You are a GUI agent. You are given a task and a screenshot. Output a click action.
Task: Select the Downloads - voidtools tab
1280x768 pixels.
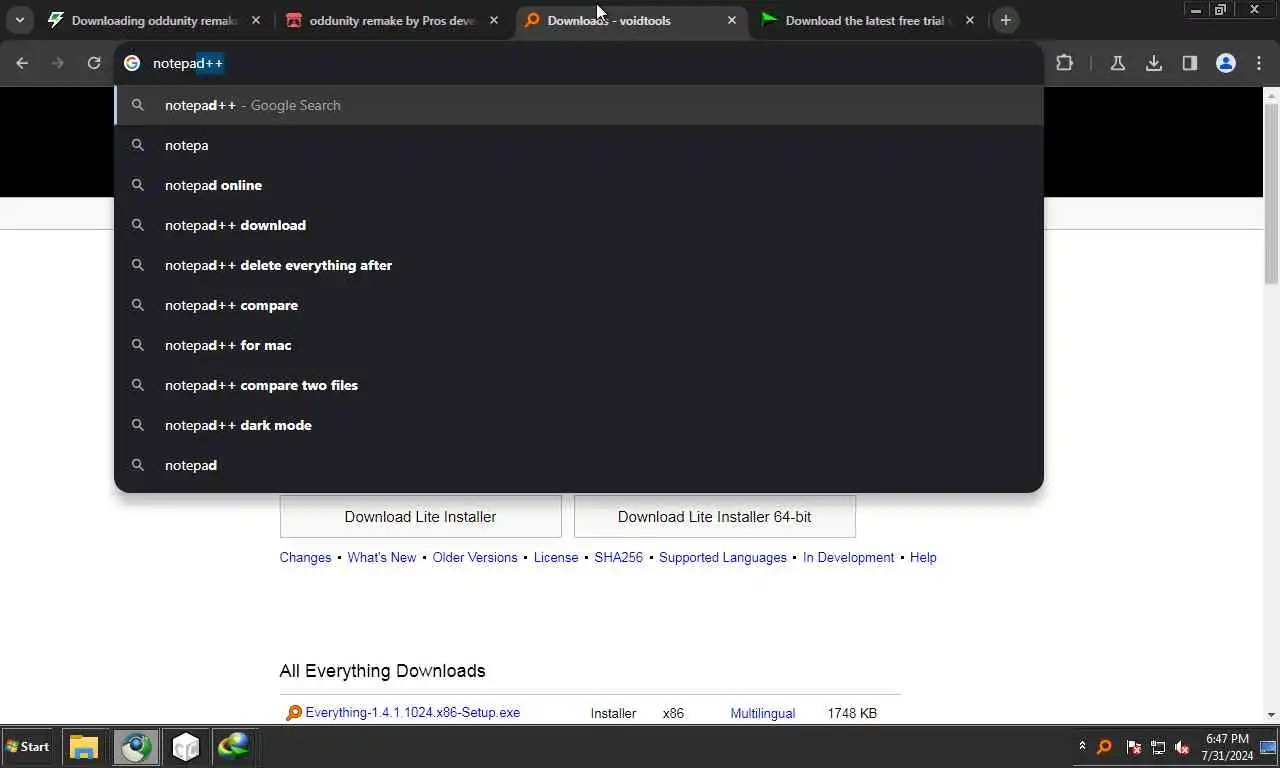630,20
